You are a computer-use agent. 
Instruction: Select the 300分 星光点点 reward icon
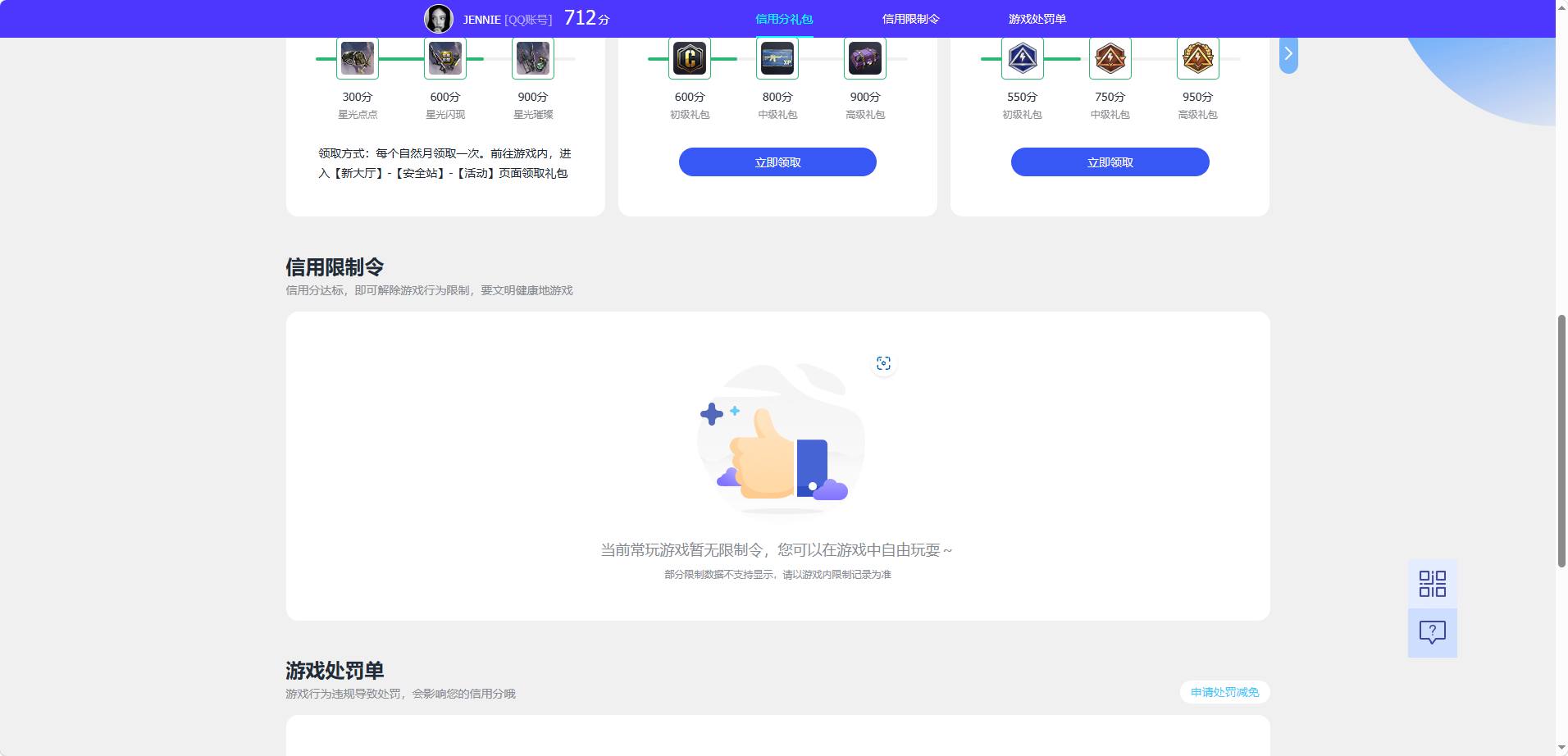358,58
